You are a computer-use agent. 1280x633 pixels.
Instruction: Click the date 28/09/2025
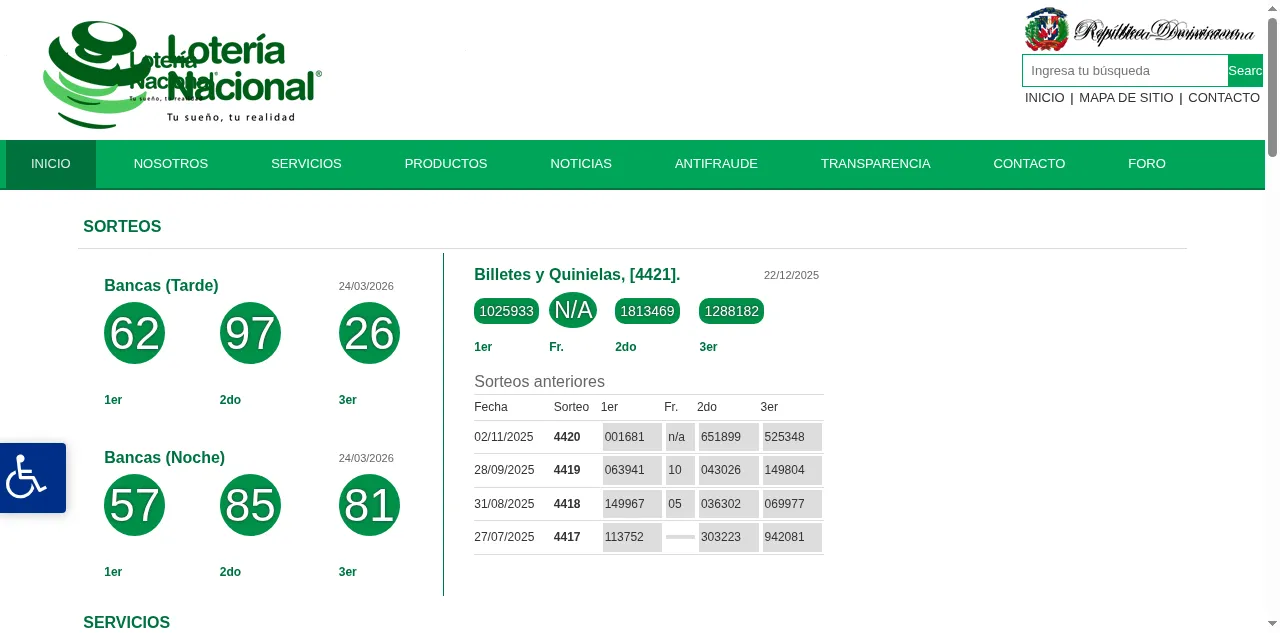[504, 470]
